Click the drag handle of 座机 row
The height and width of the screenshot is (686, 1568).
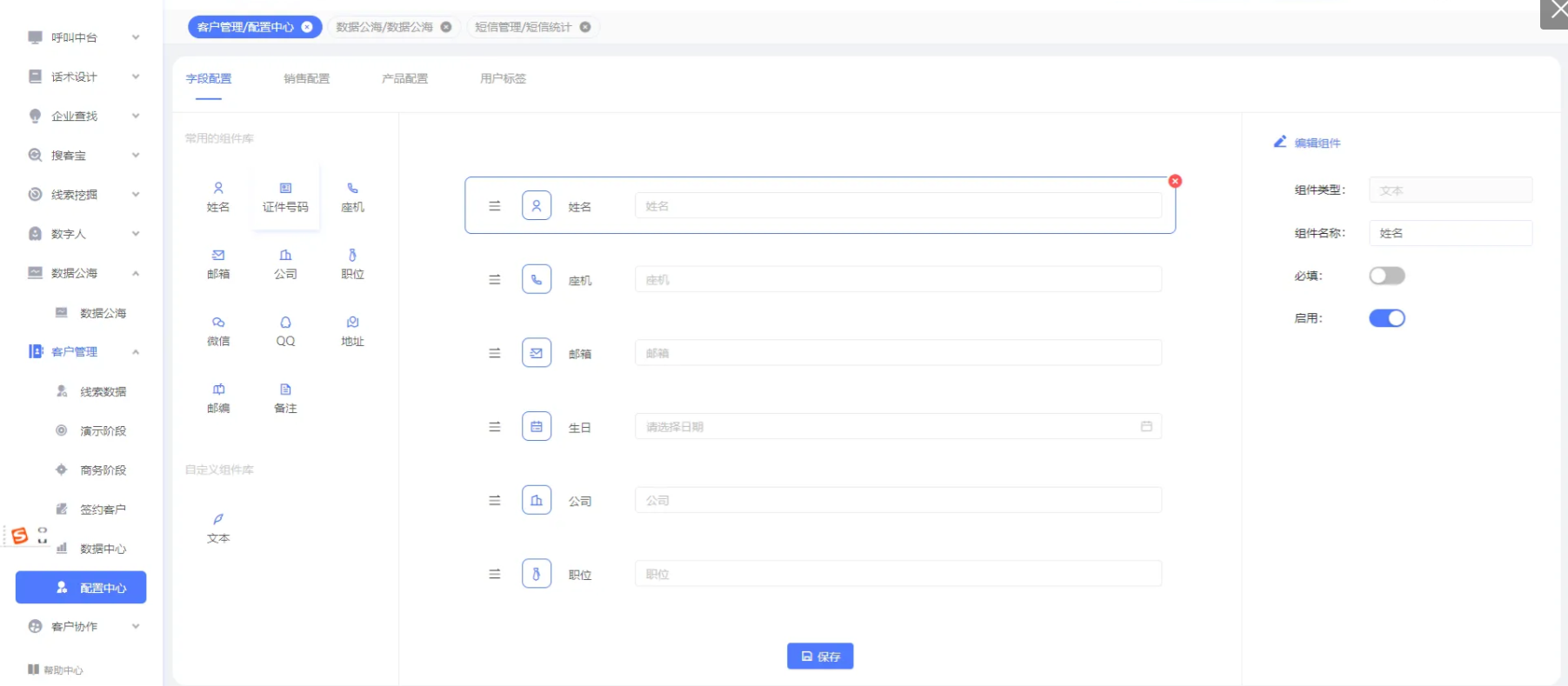[495, 280]
